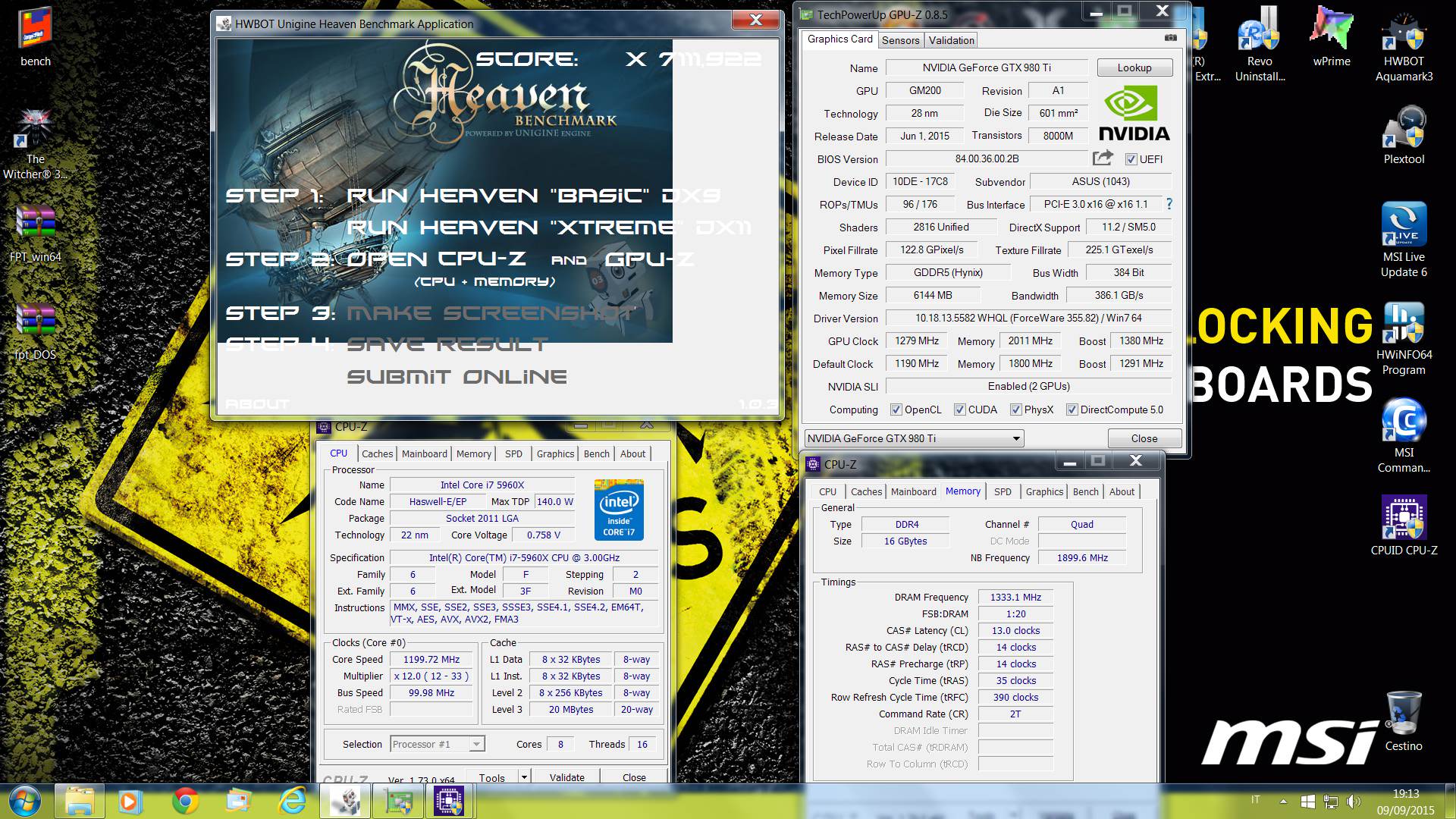Click Run Heaven Basic DX9 option
Viewport: 1456px width, 819px height.
533,196
